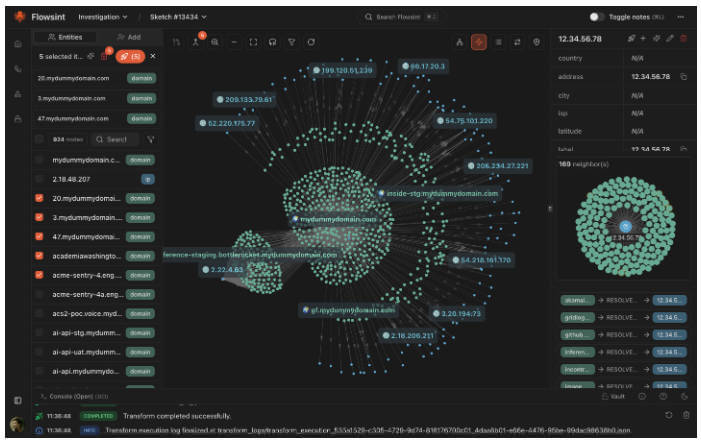Switch to table list view icon
This screenshot has width=701, height=443.
tap(498, 42)
